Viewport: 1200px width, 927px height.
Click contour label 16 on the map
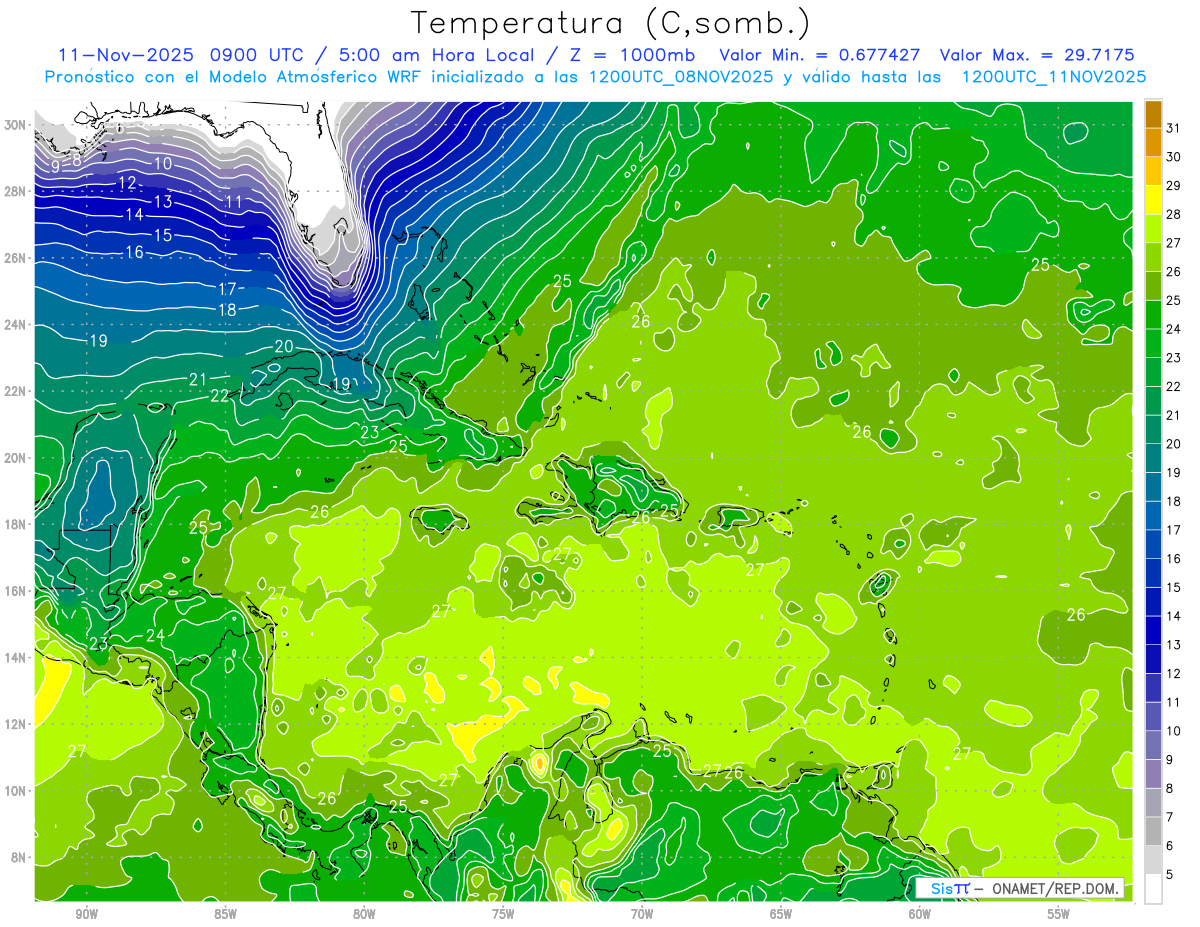click(x=134, y=253)
